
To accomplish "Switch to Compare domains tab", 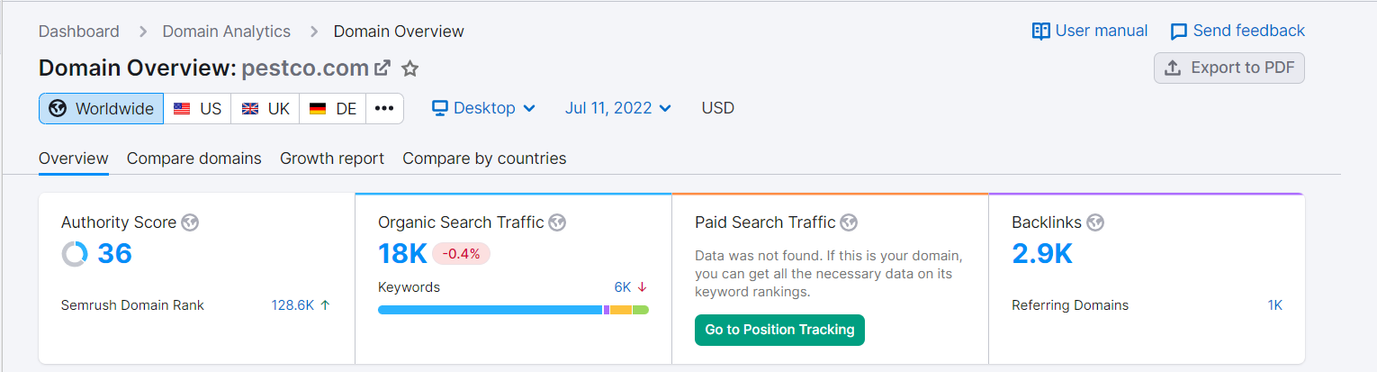I will point(194,158).
